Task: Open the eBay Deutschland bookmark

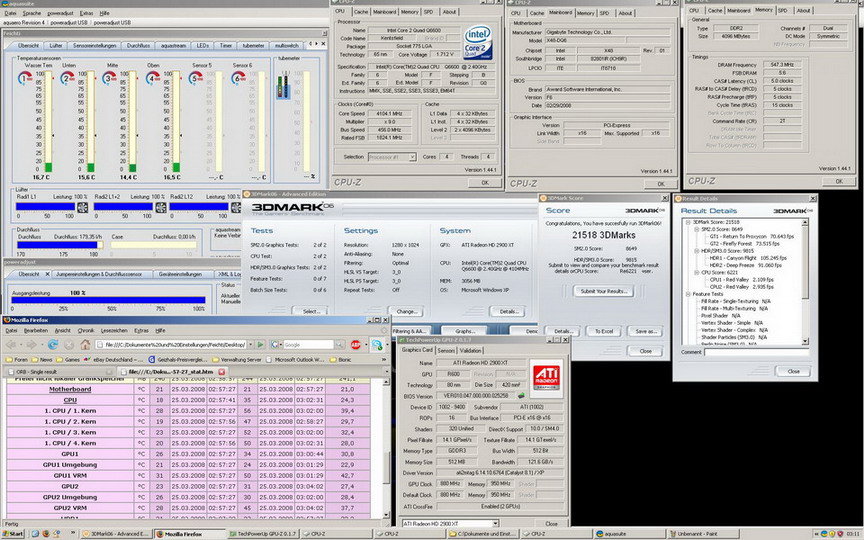Action: pyautogui.click(x=113, y=359)
